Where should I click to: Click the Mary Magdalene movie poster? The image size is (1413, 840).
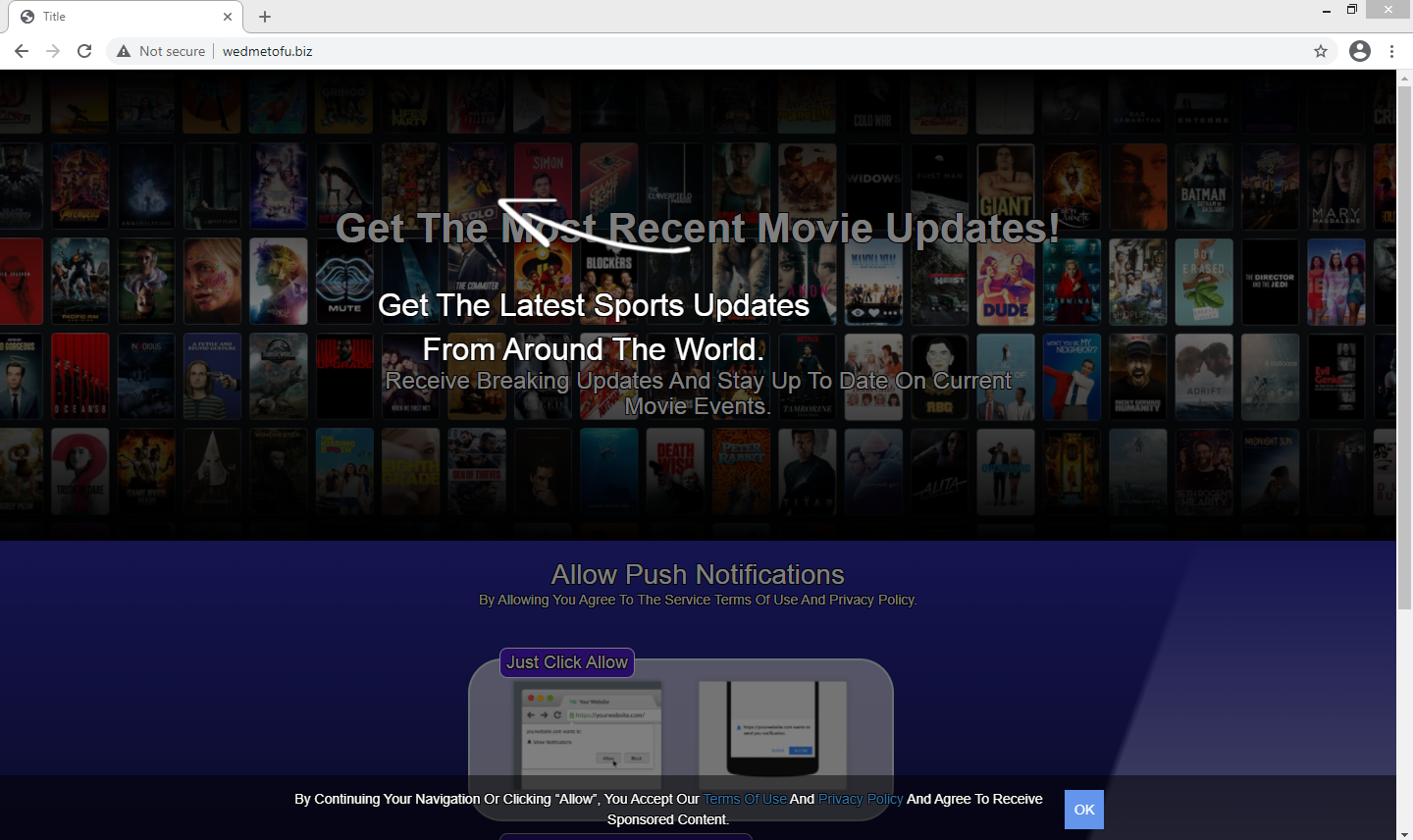1335,186
